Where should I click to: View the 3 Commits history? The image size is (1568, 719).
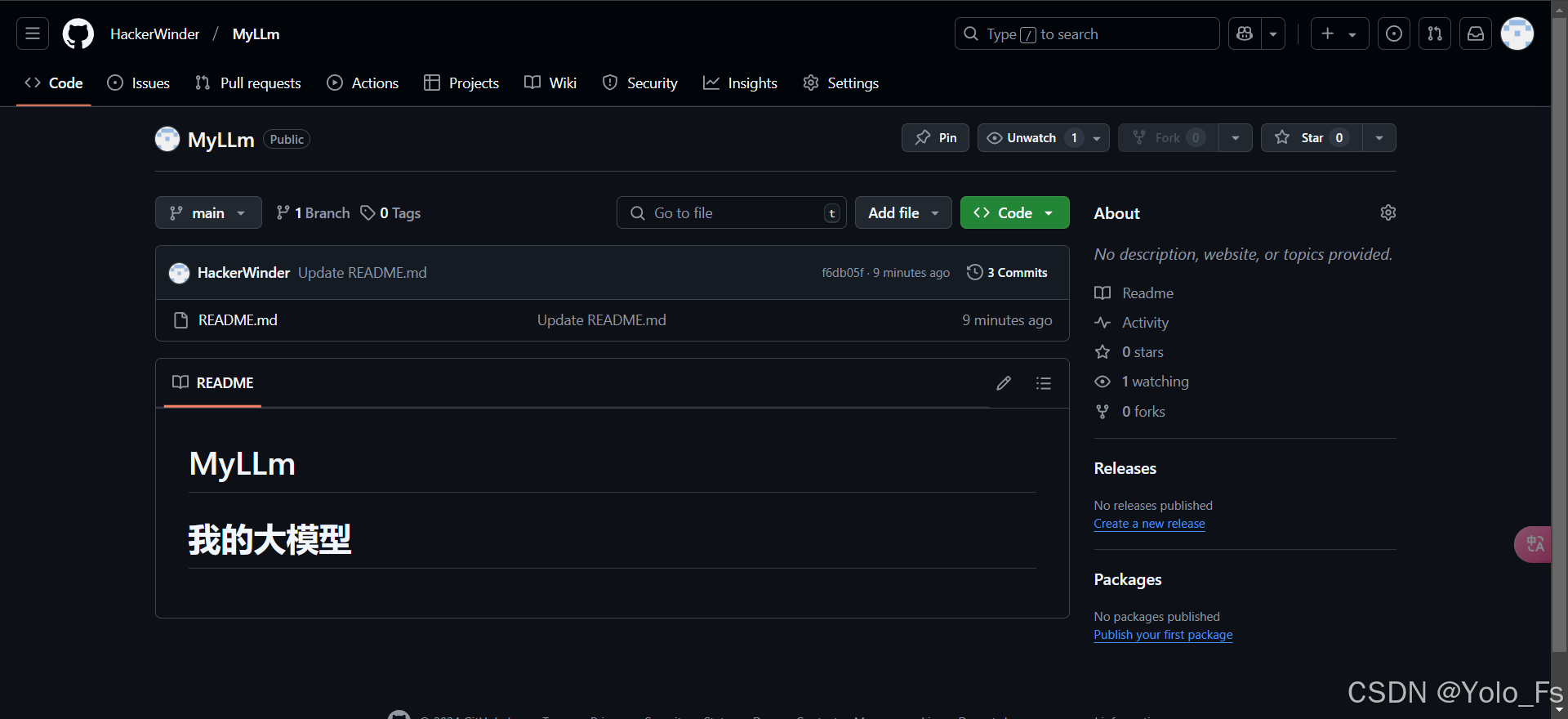click(1007, 272)
